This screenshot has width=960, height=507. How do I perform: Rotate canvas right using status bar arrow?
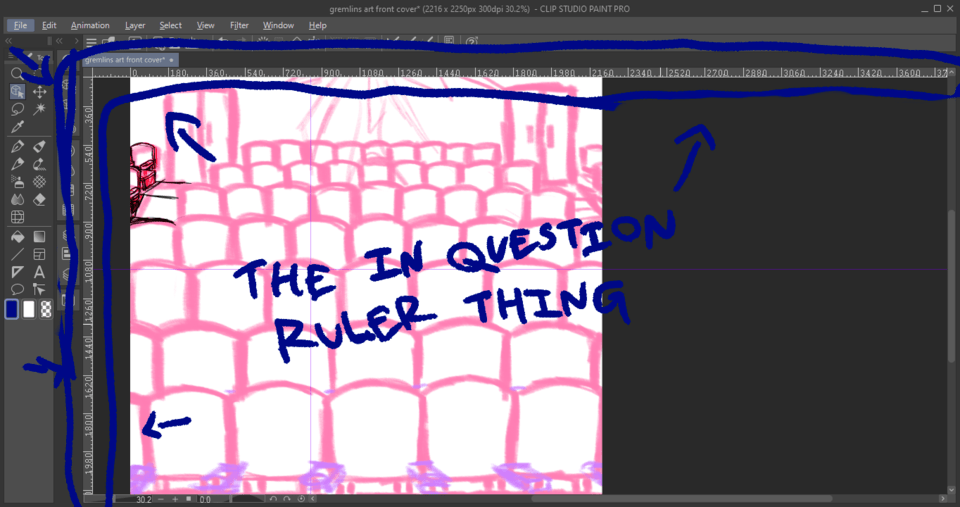(x=287, y=500)
